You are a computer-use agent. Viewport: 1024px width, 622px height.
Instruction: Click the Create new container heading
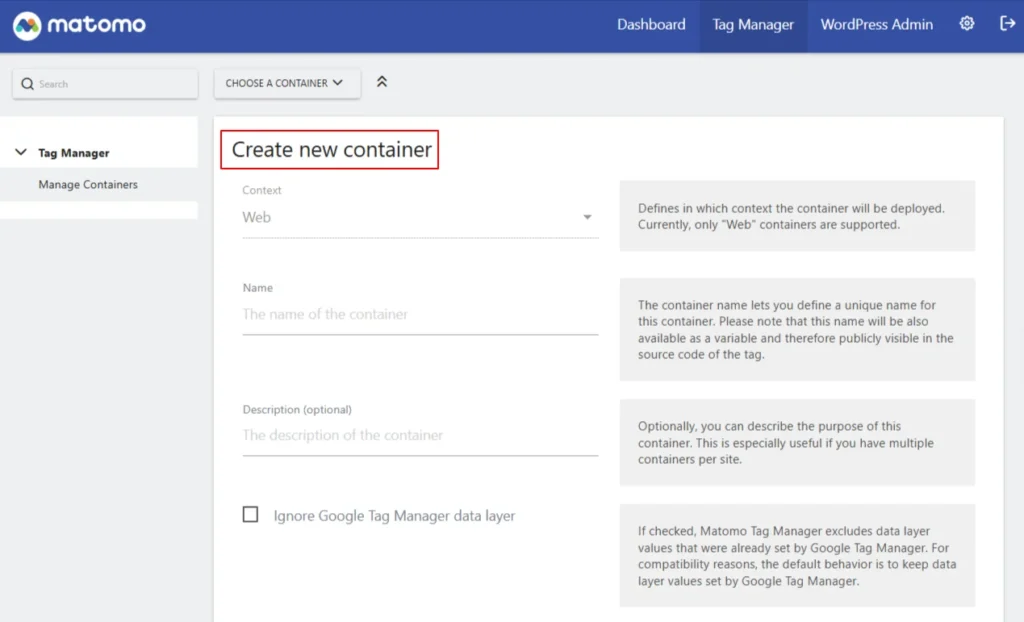point(331,150)
